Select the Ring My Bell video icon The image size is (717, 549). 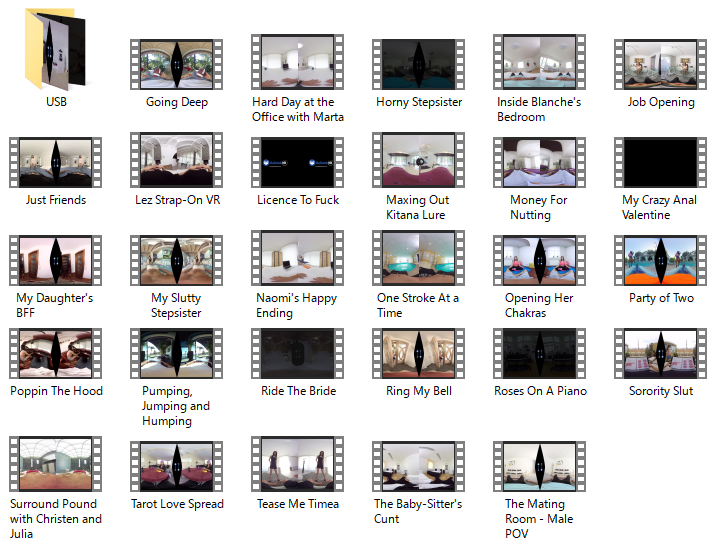pos(419,352)
